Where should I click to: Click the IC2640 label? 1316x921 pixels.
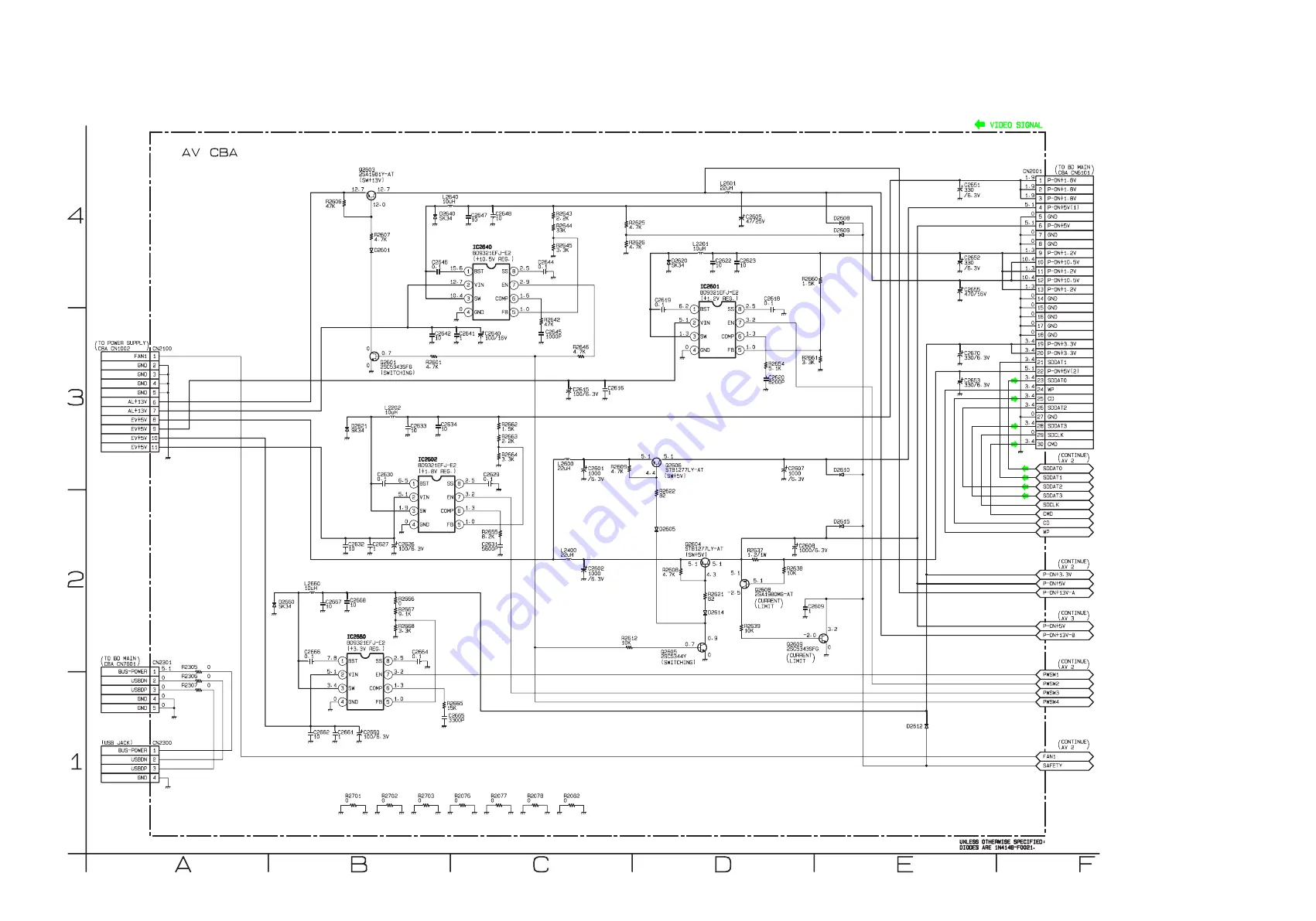[x=481, y=247]
